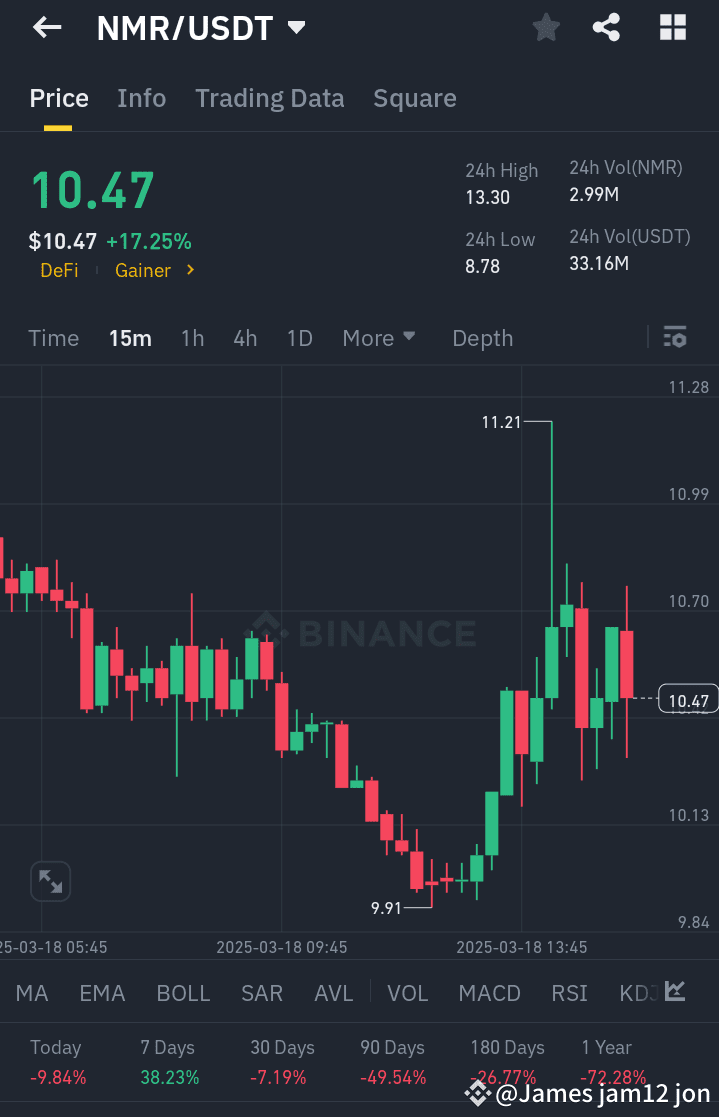Click the 180 Days performance label

(x=507, y=1048)
